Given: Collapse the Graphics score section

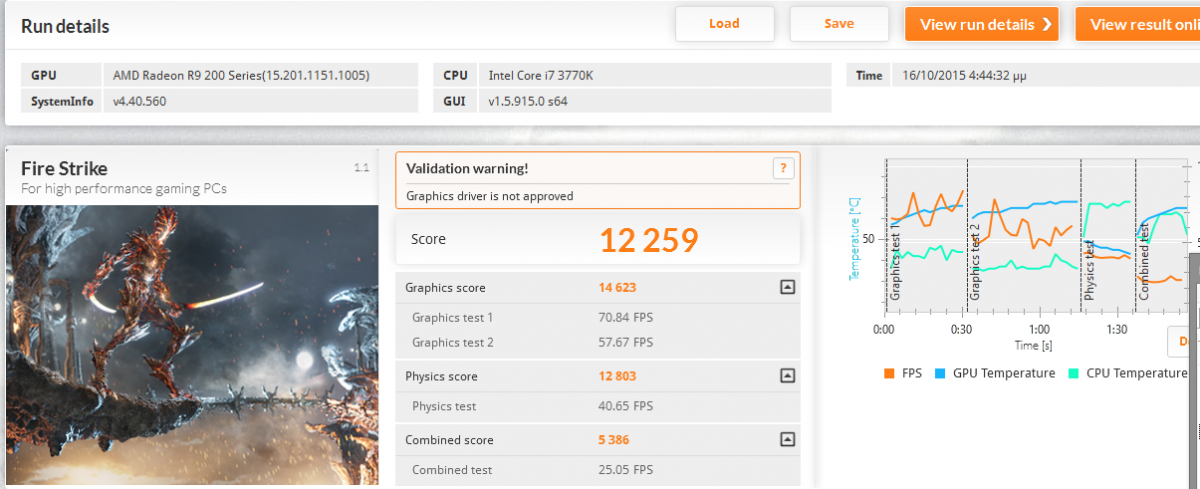Looking at the screenshot, I should pyautogui.click(x=787, y=288).
